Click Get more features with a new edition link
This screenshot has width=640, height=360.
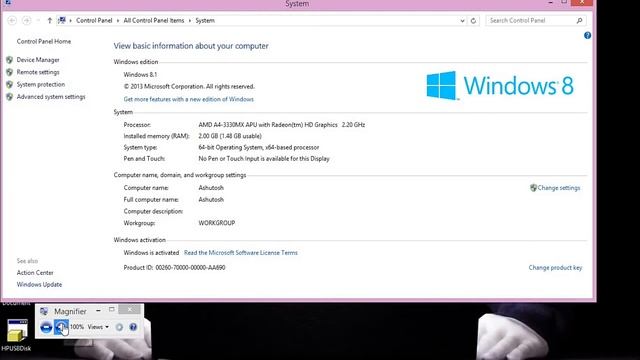189,99
